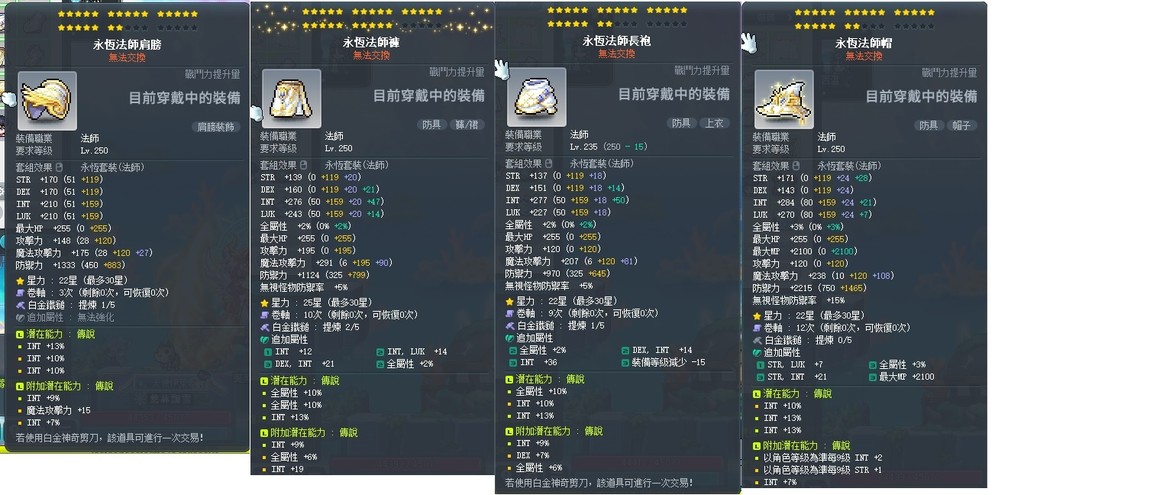Click the gold star row above 永恆法師褲
1150x495 pixels.
(x=373, y=12)
